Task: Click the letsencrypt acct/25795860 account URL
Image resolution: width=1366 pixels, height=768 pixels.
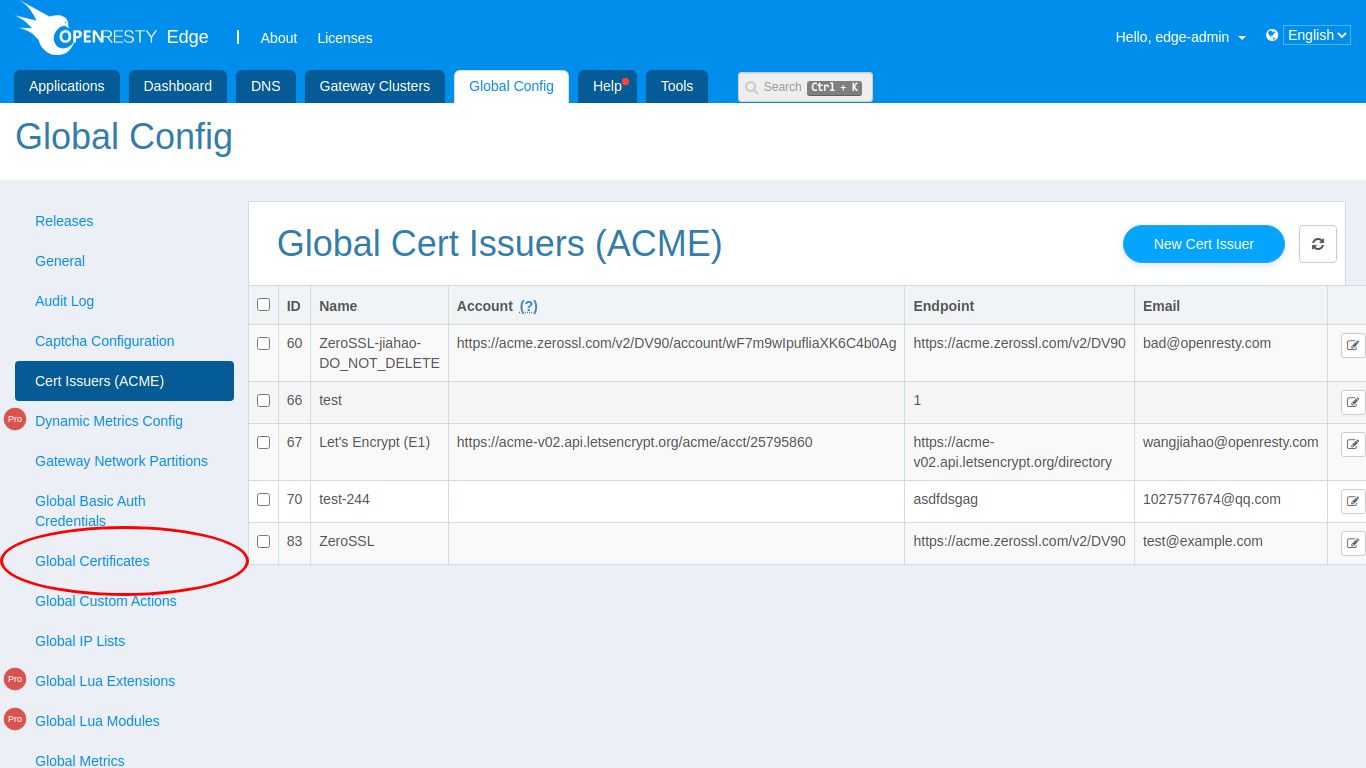Action: pyautogui.click(x=635, y=442)
